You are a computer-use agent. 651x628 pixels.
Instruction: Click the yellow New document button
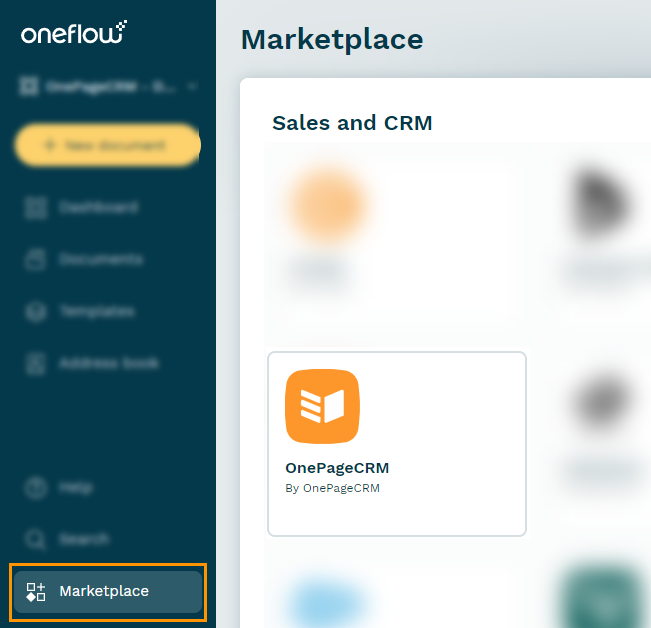[x=108, y=145]
